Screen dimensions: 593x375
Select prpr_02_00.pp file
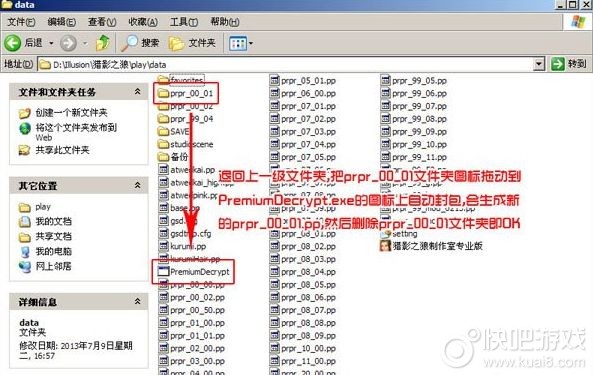192,348
